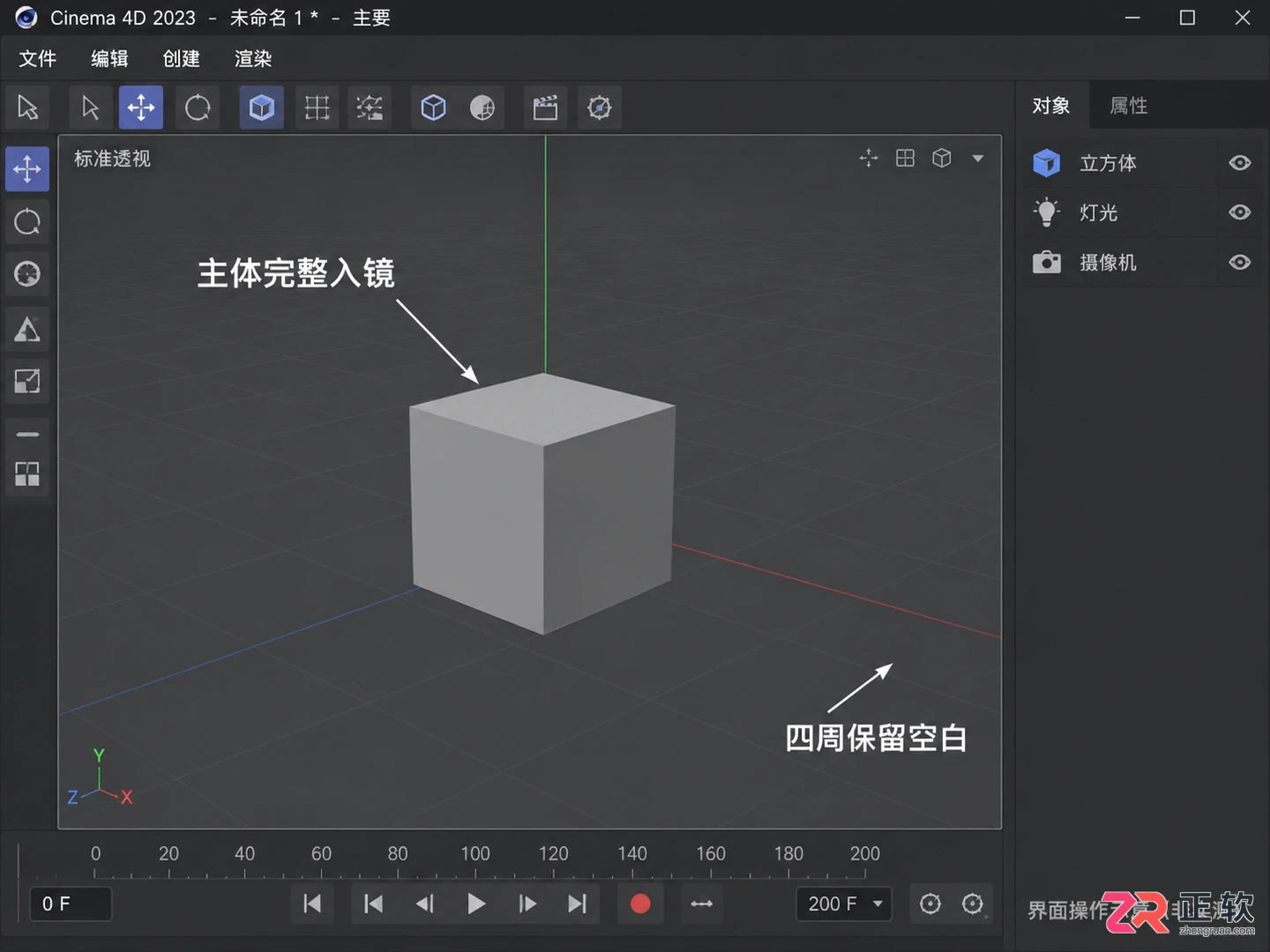This screenshot has height=952, width=1270.
Task: Activate the Rotate tool in top toolbar
Action: click(198, 108)
